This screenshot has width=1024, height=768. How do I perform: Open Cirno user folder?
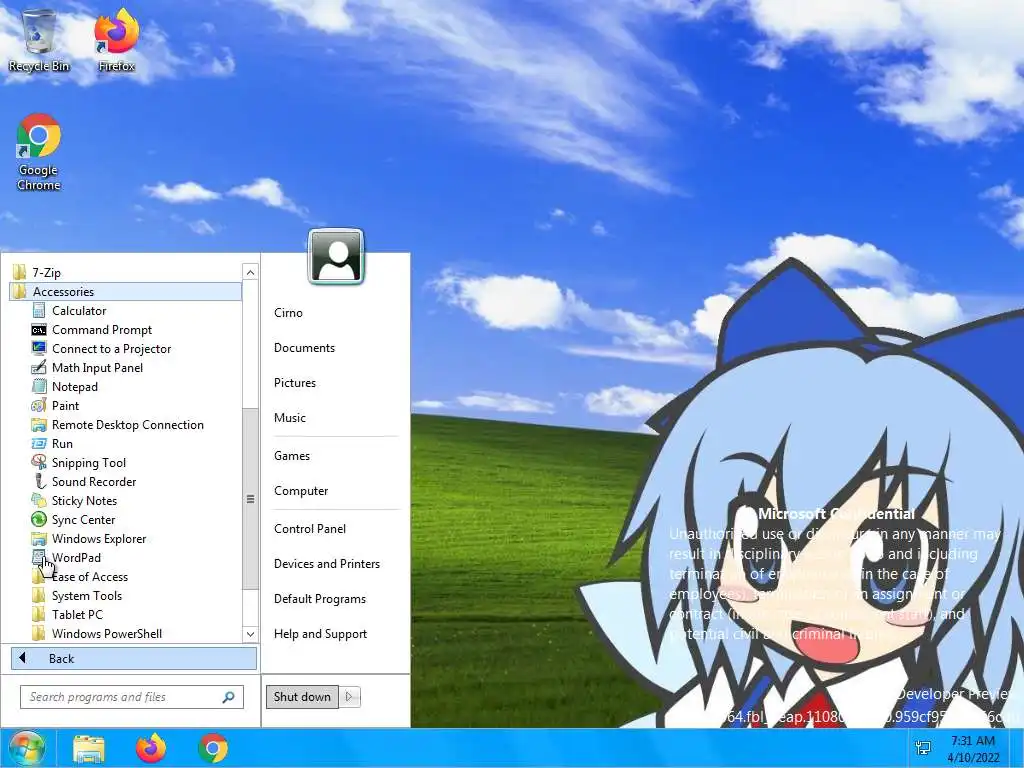click(288, 313)
